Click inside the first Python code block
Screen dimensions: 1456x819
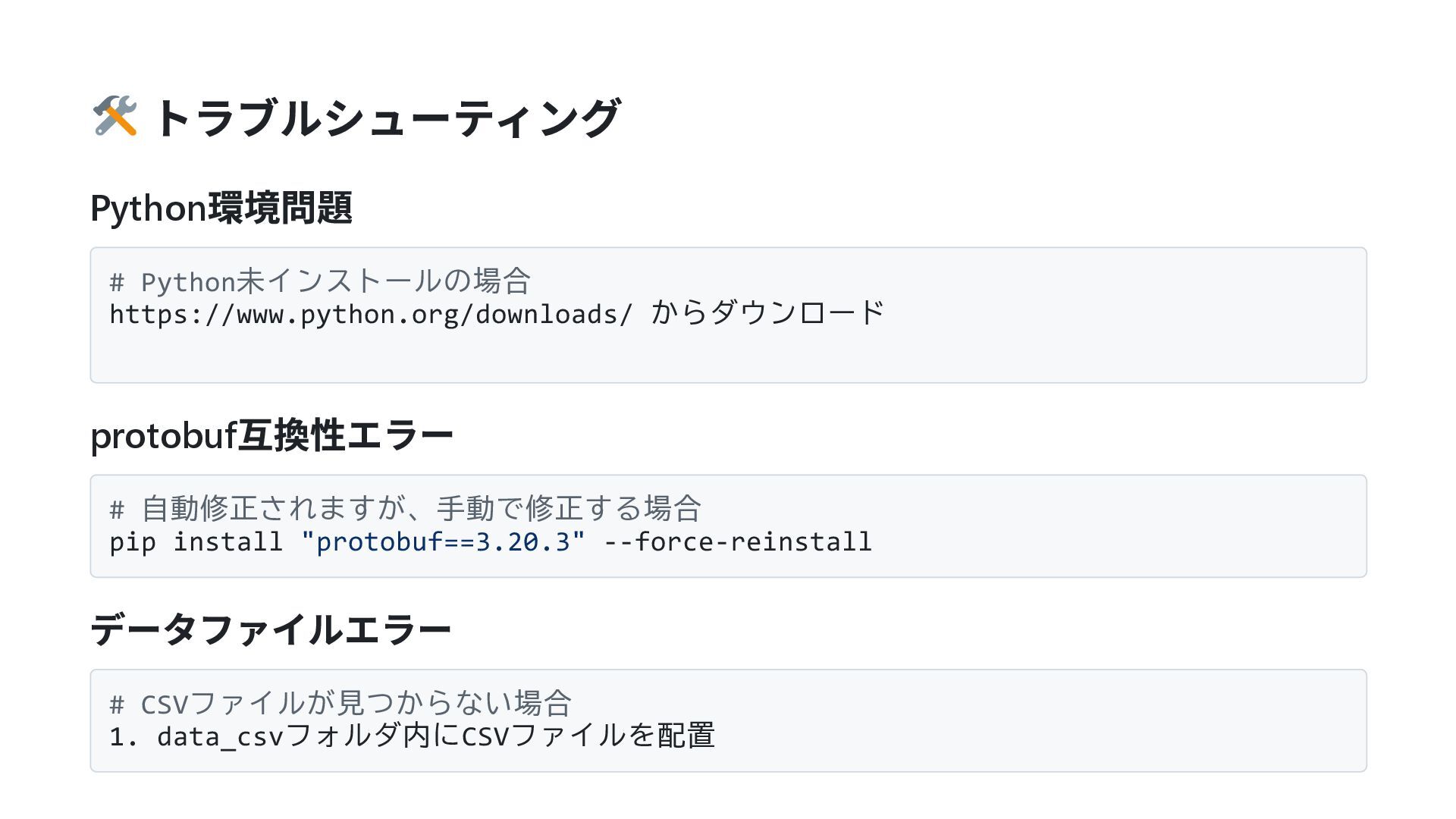tap(728, 315)
